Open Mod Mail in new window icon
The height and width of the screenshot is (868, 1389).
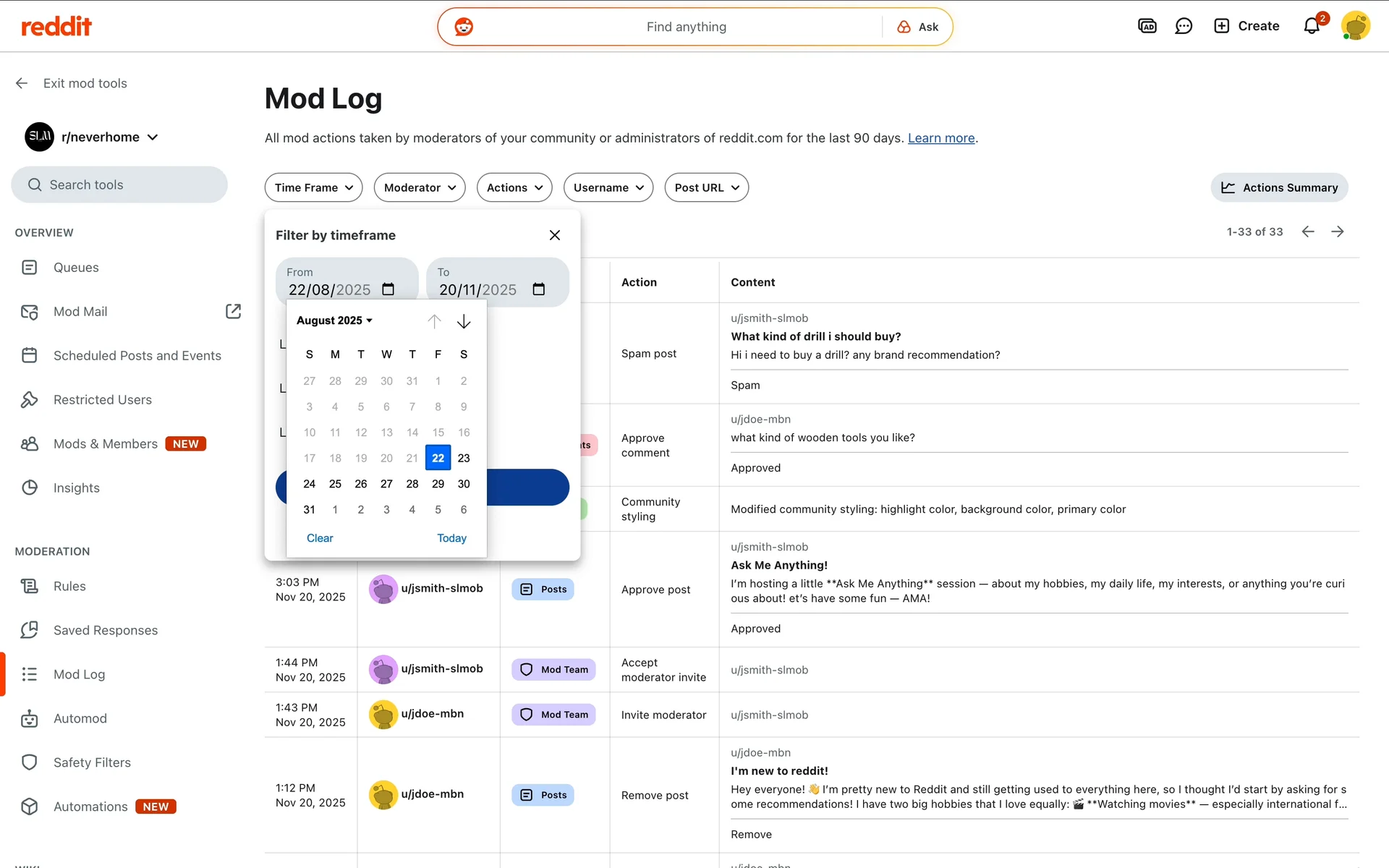pos(233,311)
